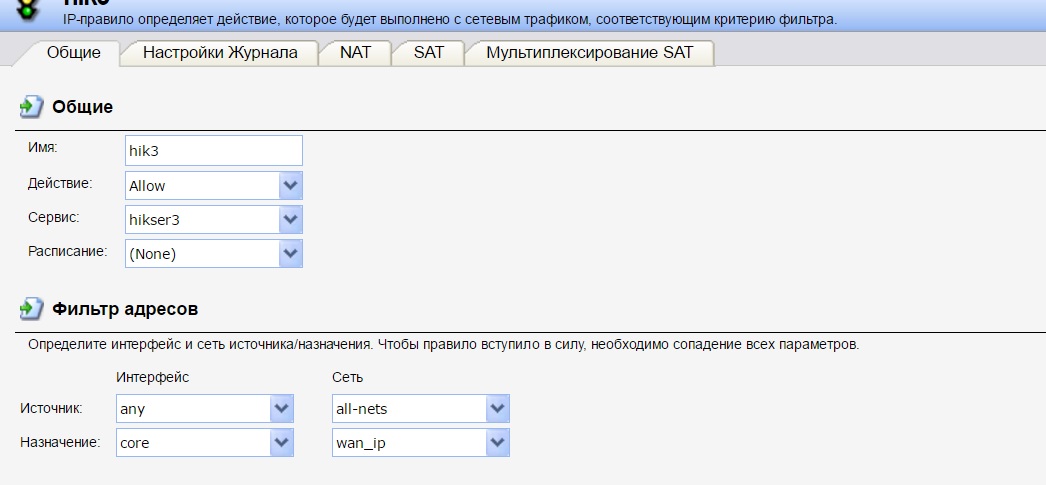Click the Allow action combo box
Image resolution: width=1046 pixels, height=485 pixels.
tap(202, 186)
